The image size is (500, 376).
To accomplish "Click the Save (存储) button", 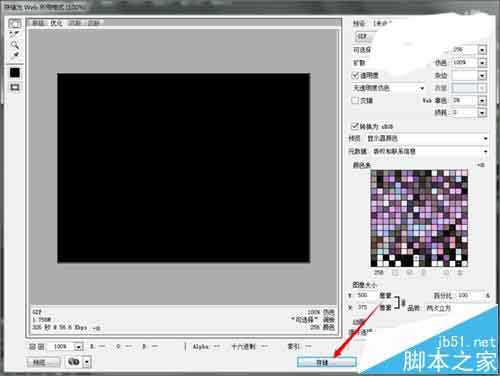I will [327, 362].
